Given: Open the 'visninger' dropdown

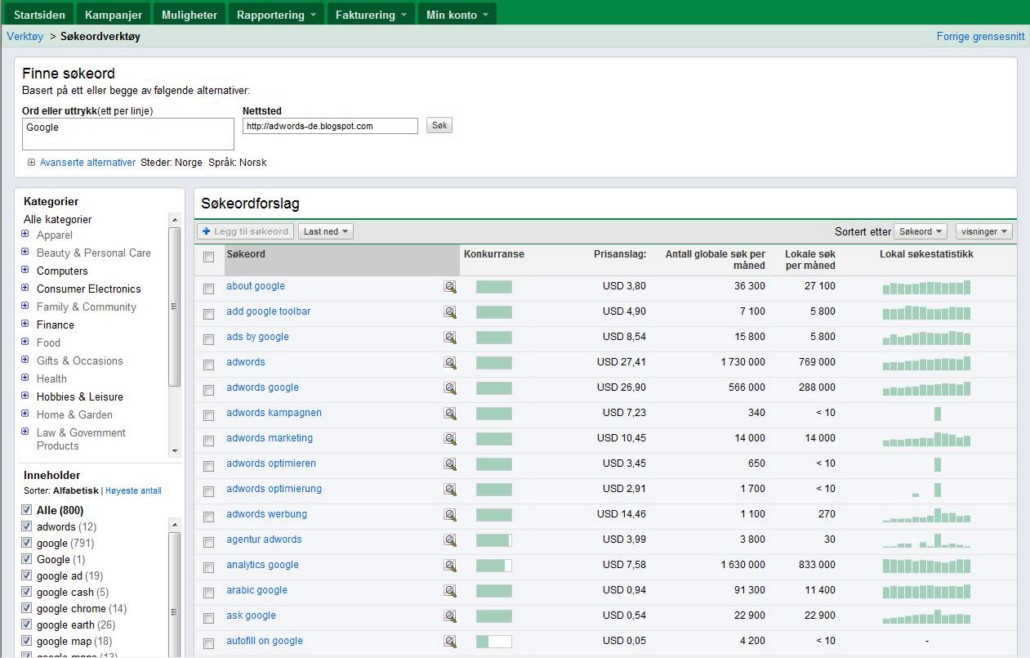Looking at the screenshot, I should click(983, 232).
